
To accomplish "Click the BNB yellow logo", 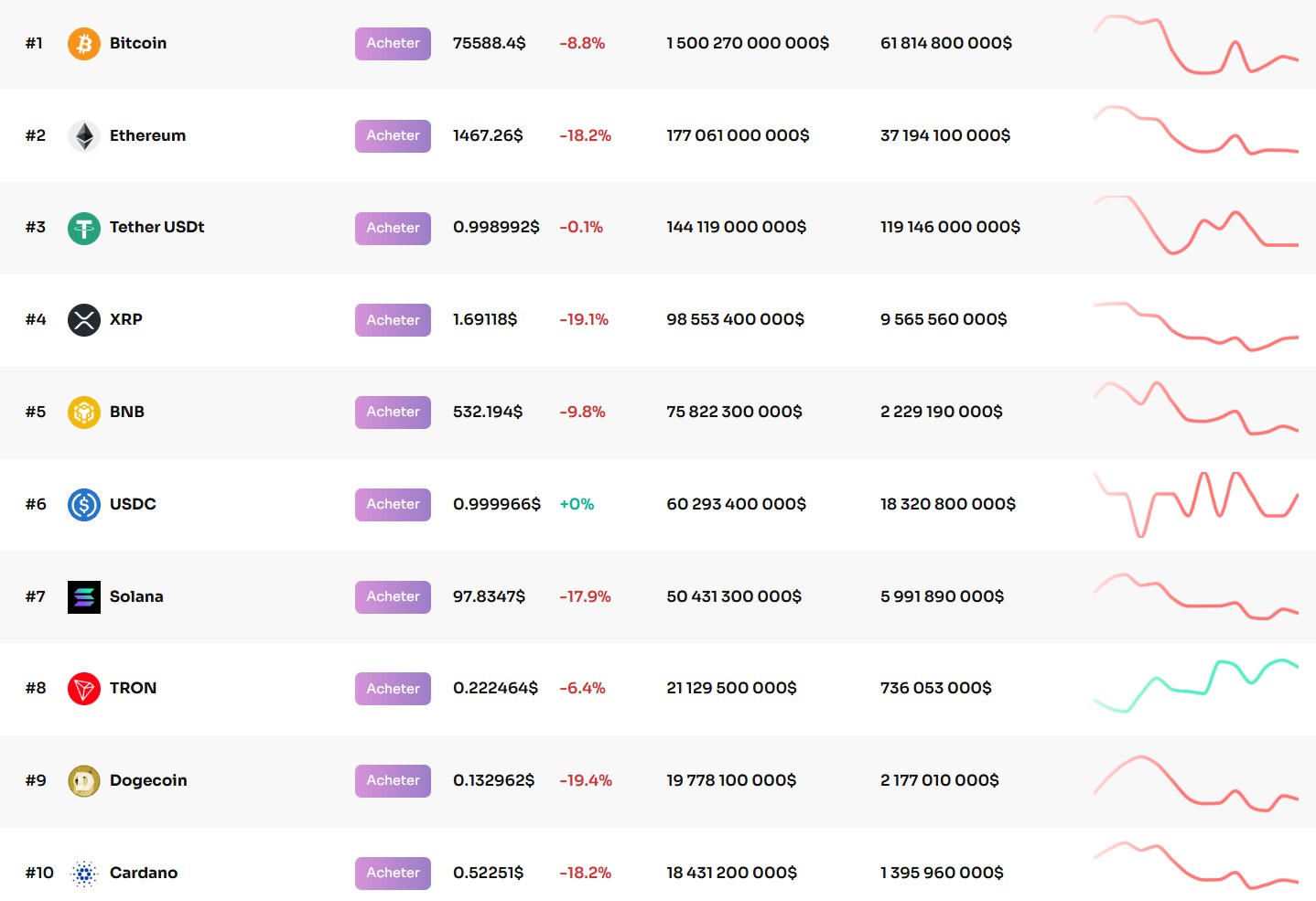I will pyautogui.click(x=83, y=412).
